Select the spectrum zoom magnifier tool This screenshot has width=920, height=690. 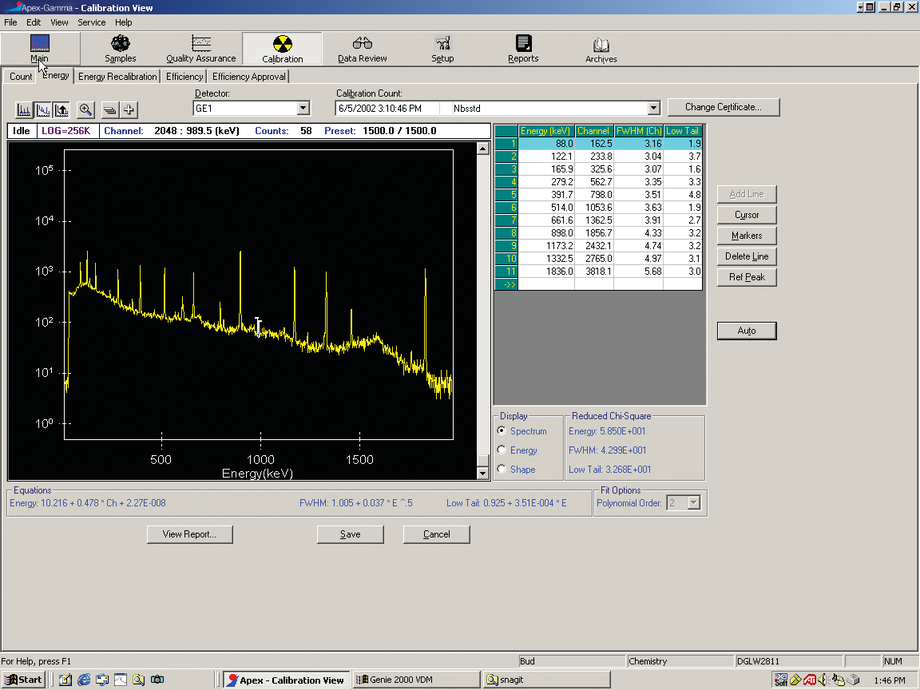pos(86,110)
